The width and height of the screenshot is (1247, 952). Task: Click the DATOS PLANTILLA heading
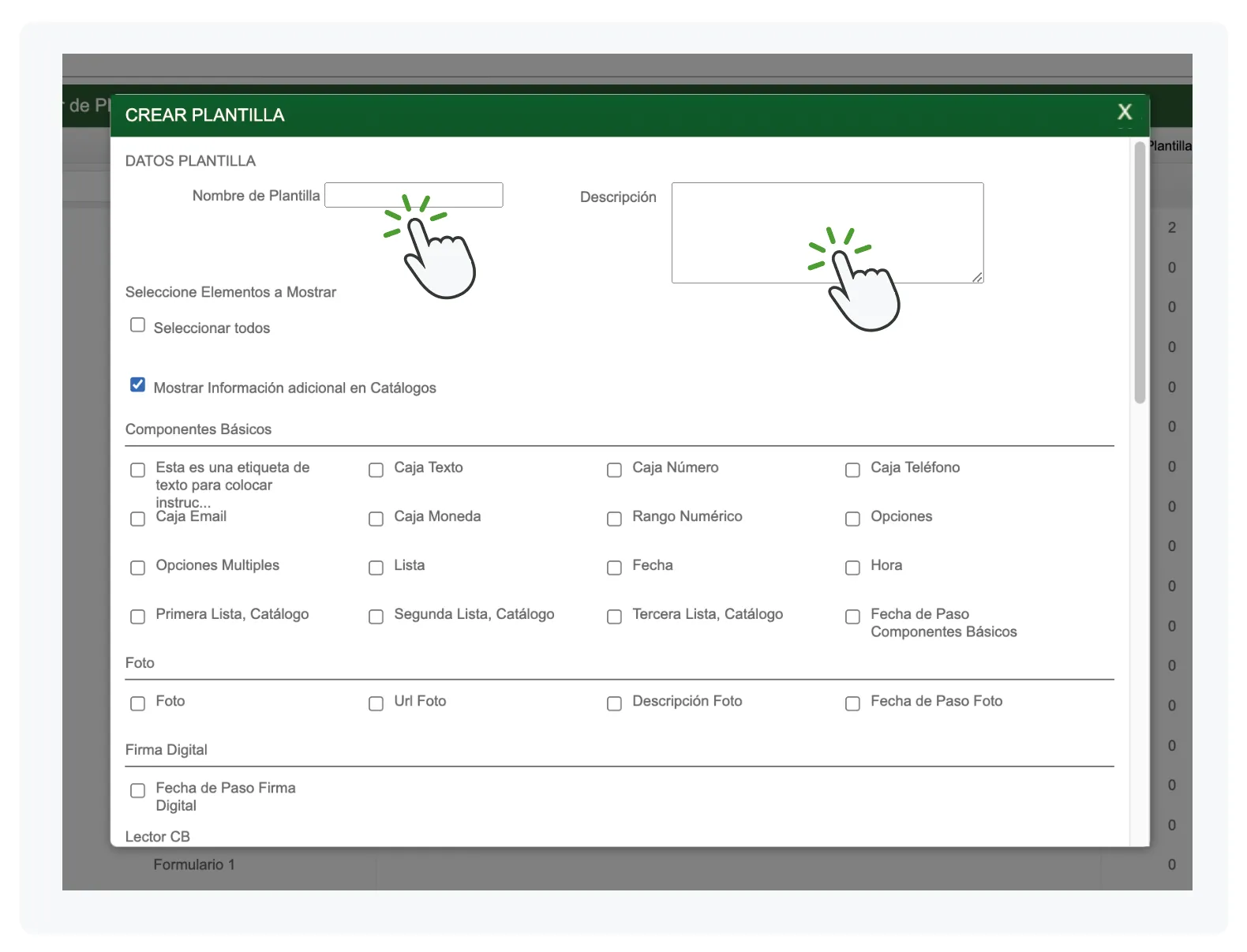[x=190, y=161]
